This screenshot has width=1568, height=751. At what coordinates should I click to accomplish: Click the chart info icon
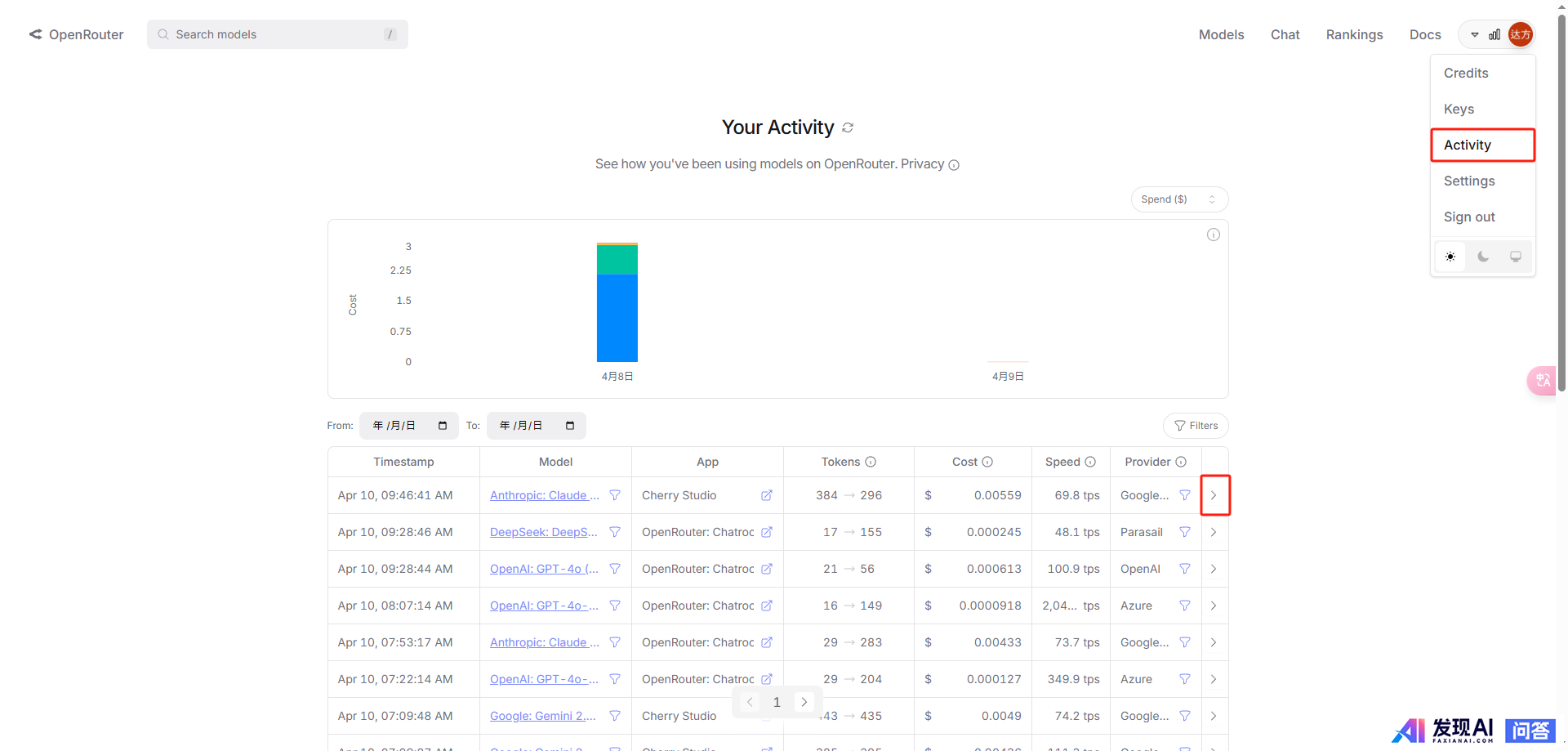click(1214, 235)
